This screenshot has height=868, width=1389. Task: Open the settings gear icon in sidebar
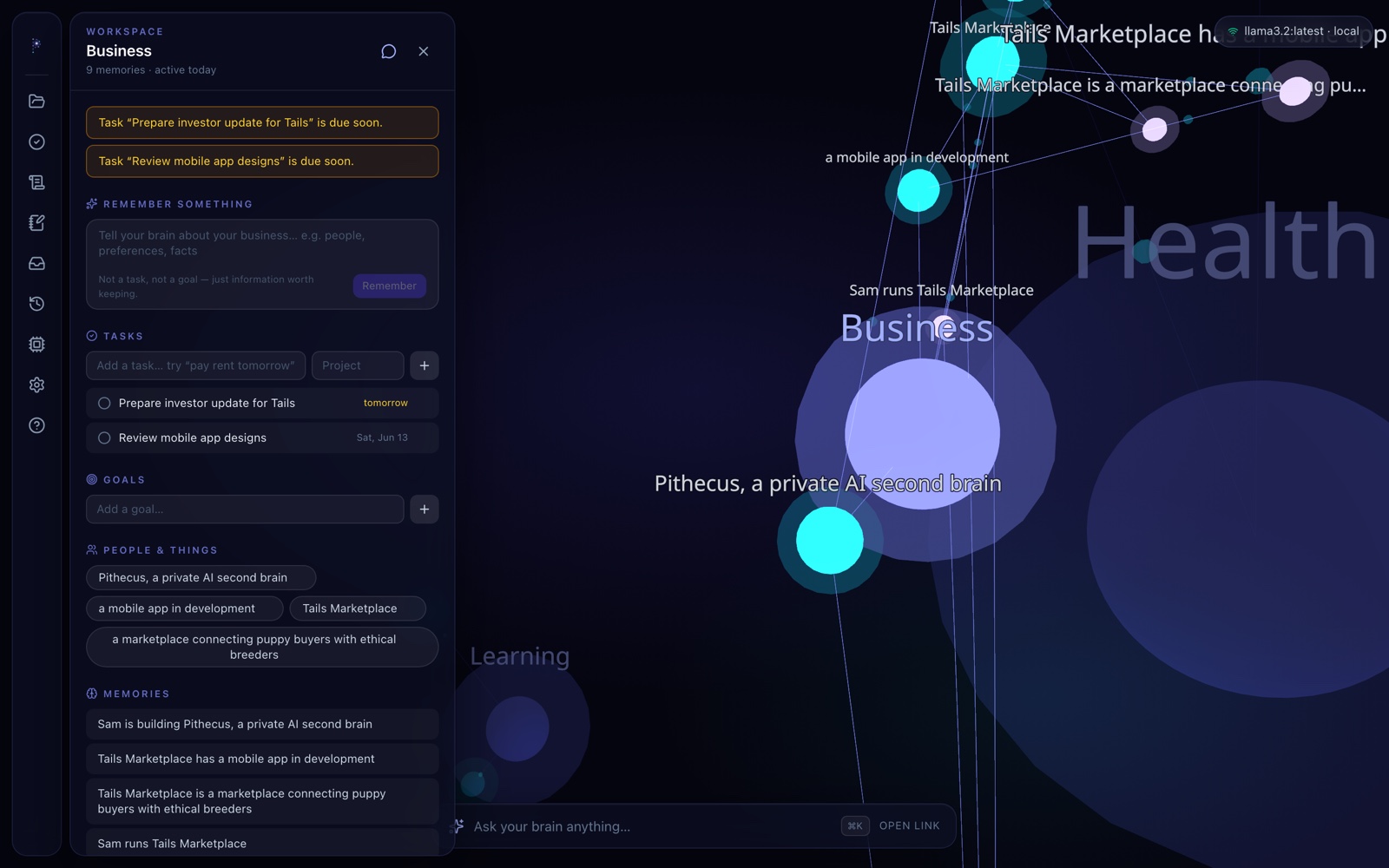tap(36, 385)
